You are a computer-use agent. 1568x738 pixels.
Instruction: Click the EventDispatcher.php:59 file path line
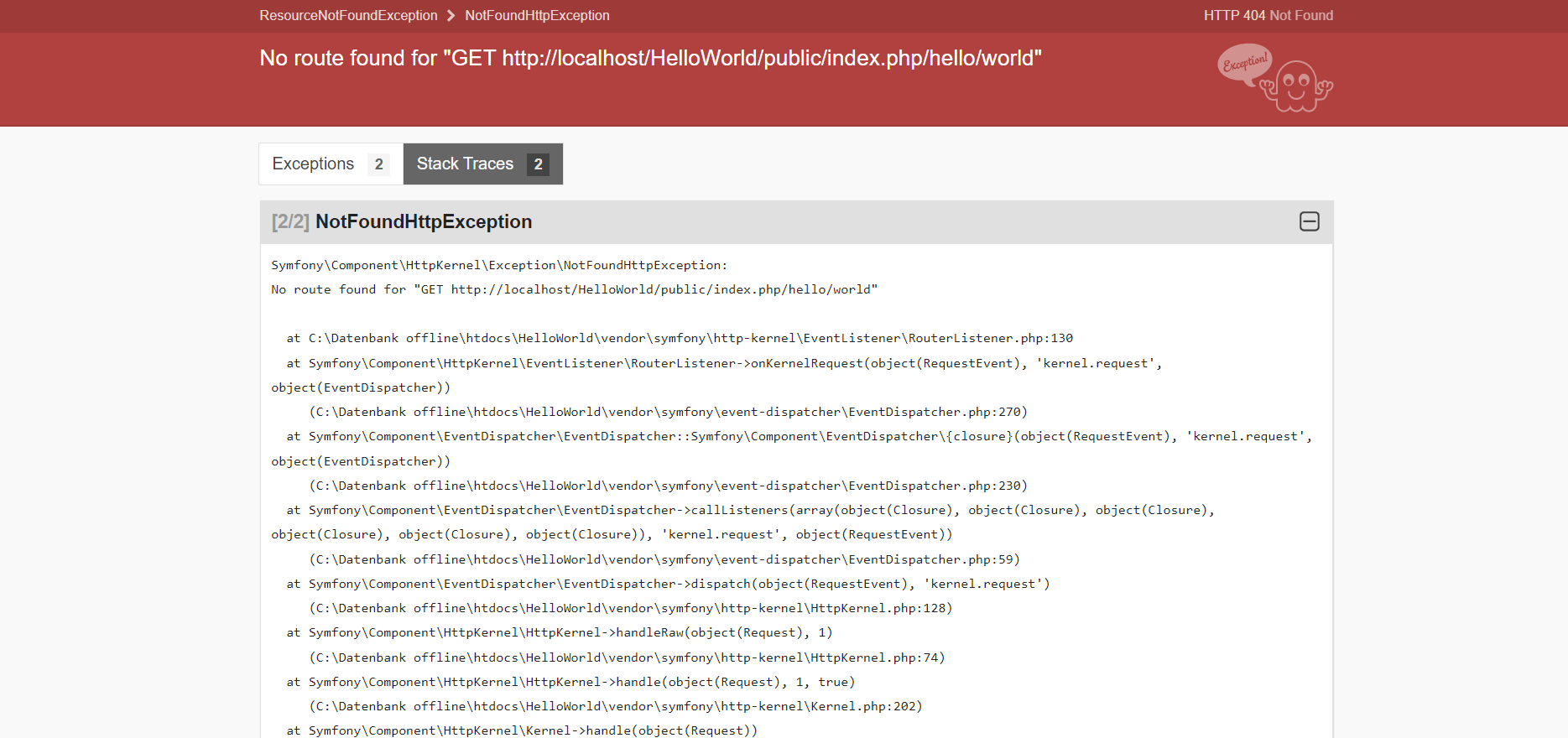point(664,559)
